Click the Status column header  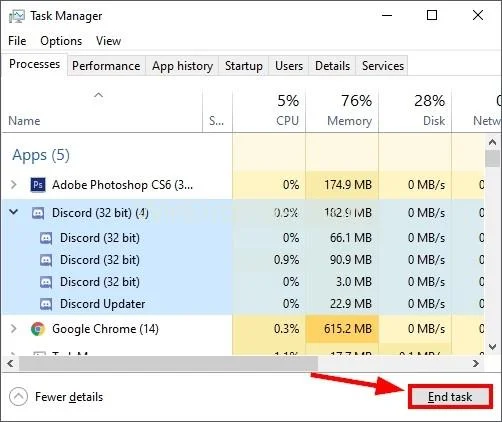tap(217, 111)
